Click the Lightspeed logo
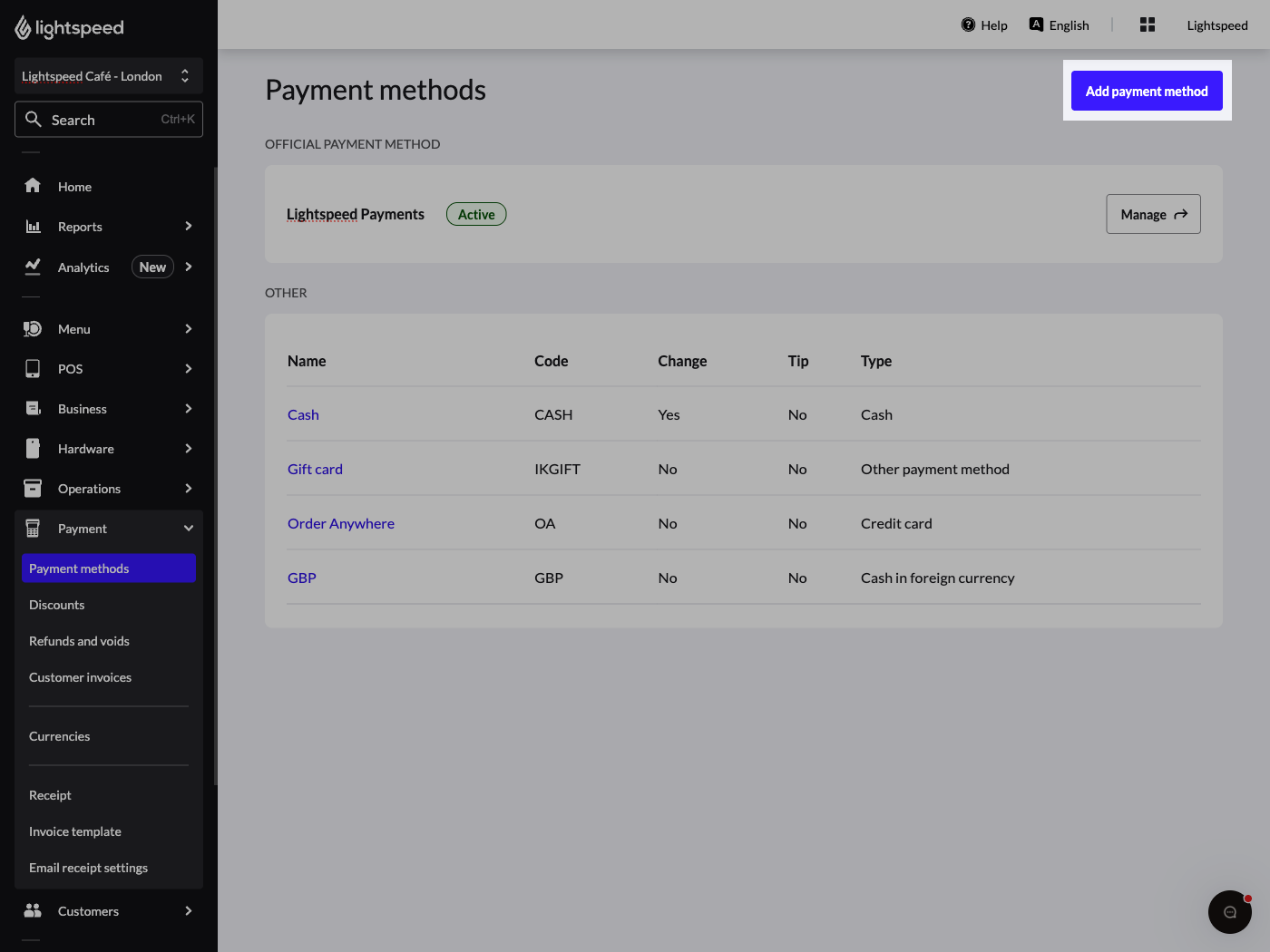Viewport: 1270px width, 952px height. pos(69,27)
